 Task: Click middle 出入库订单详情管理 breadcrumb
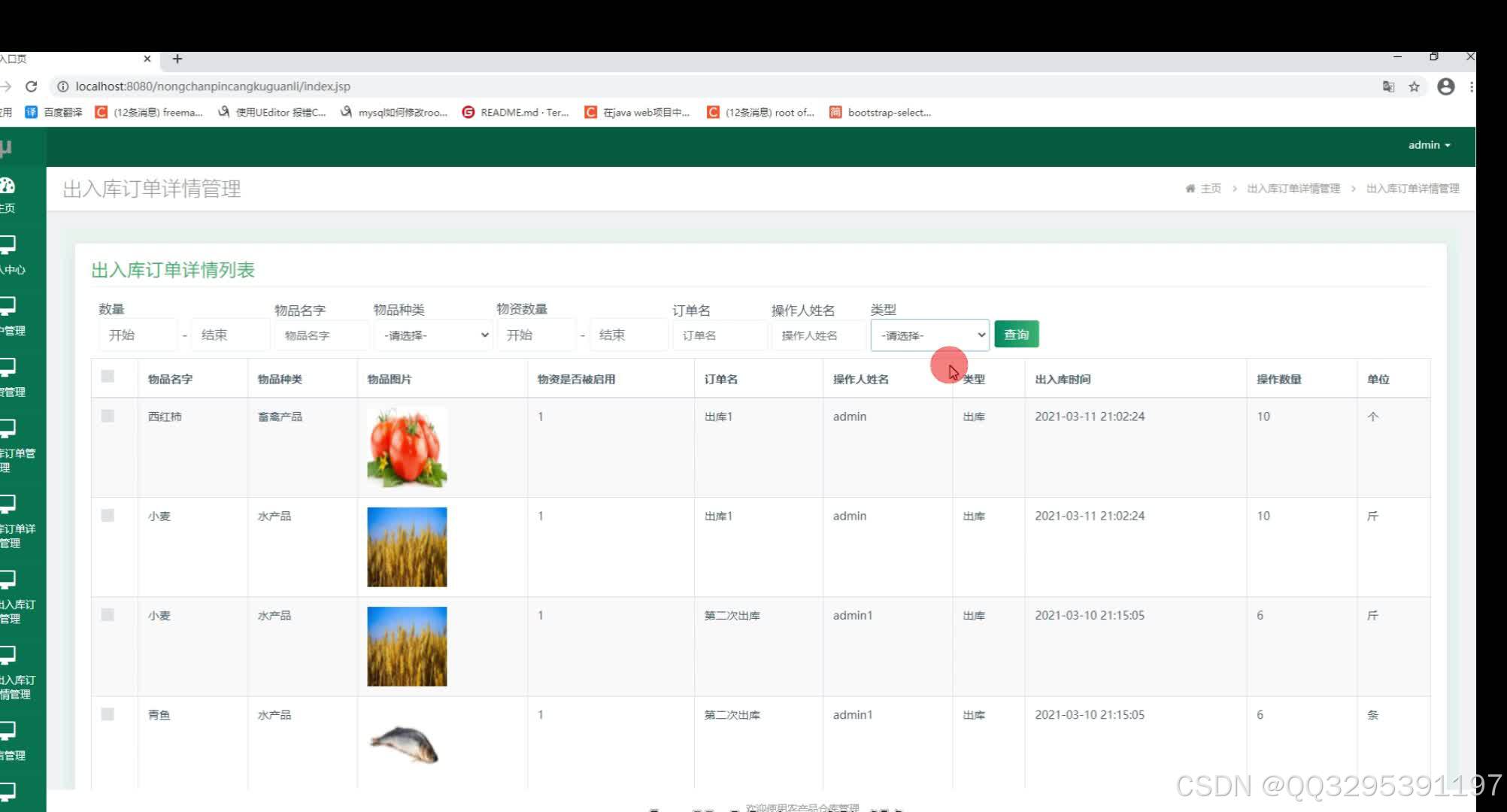pos(1293,189)
